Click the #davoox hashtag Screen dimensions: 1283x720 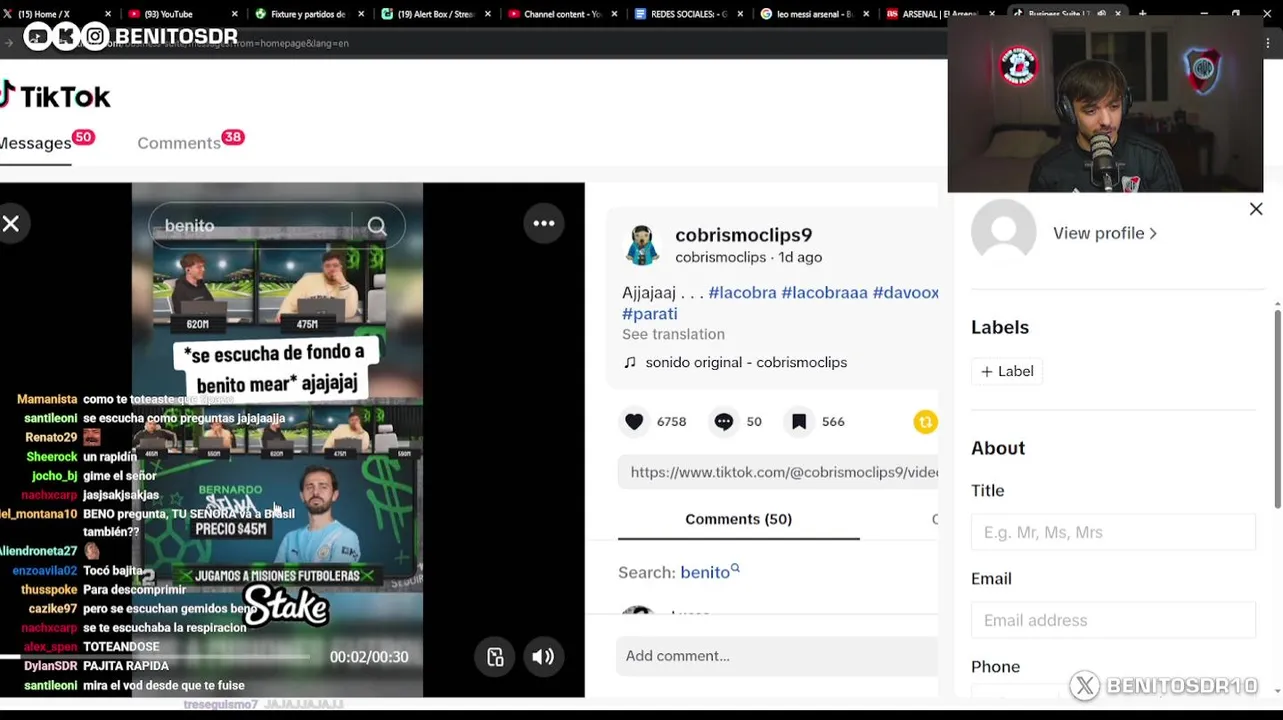pyautogui.click(x=905, y=293)
